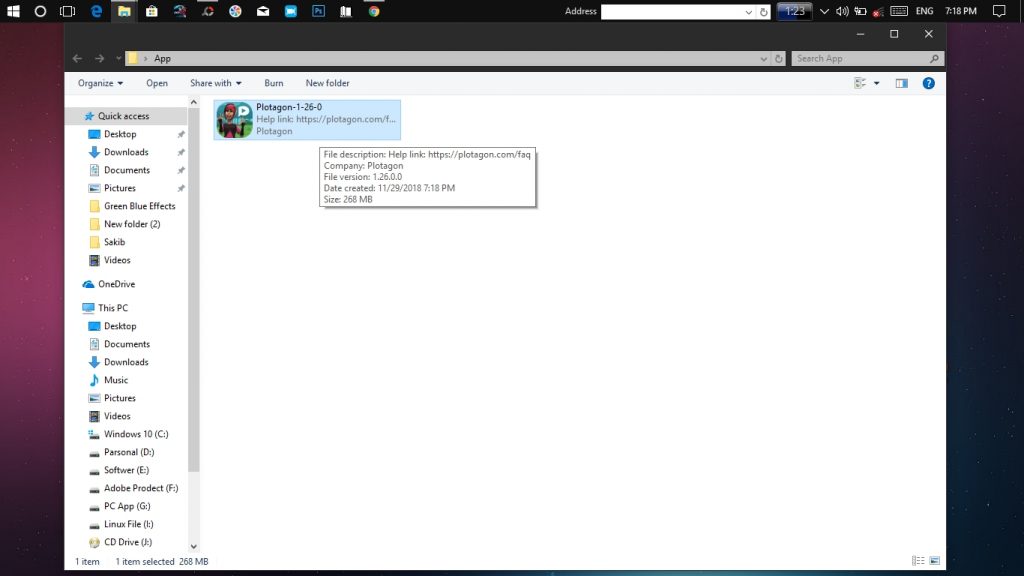Open CD Drive (J:)

pyautogui.click(x=127, y=542)
